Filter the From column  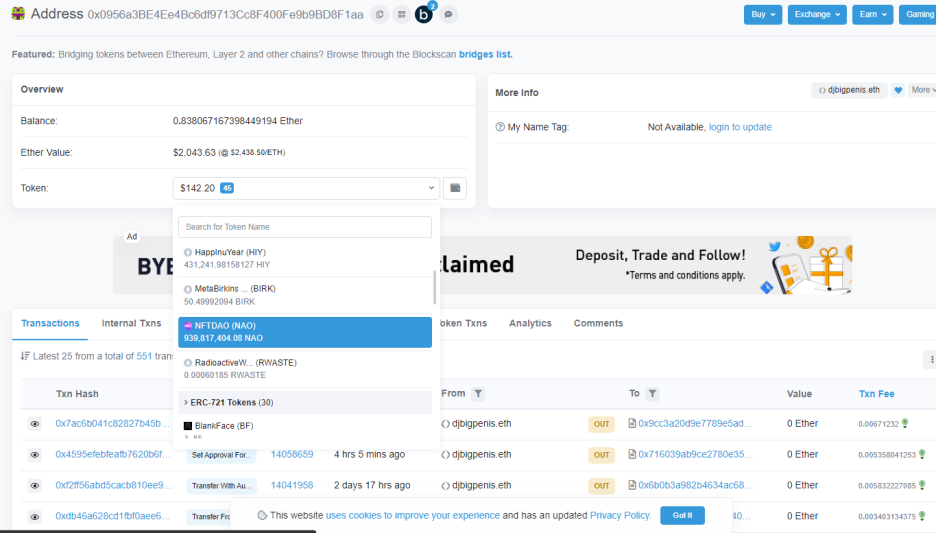click(478, 393)
